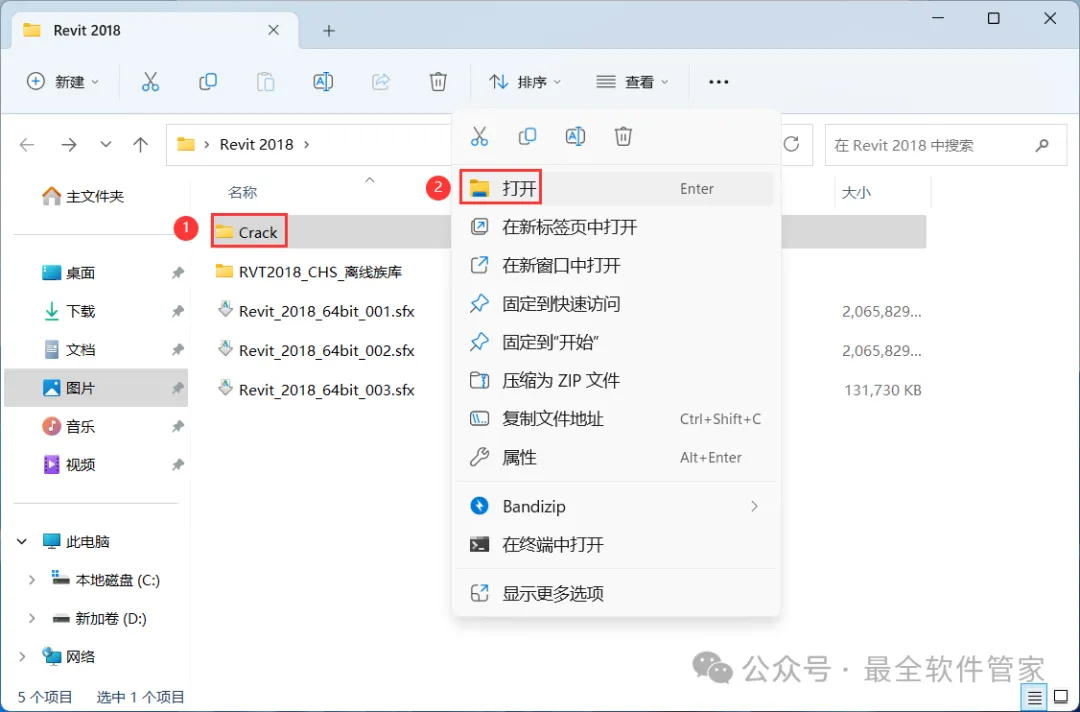Click the Cut icon in the context menu

479,136
